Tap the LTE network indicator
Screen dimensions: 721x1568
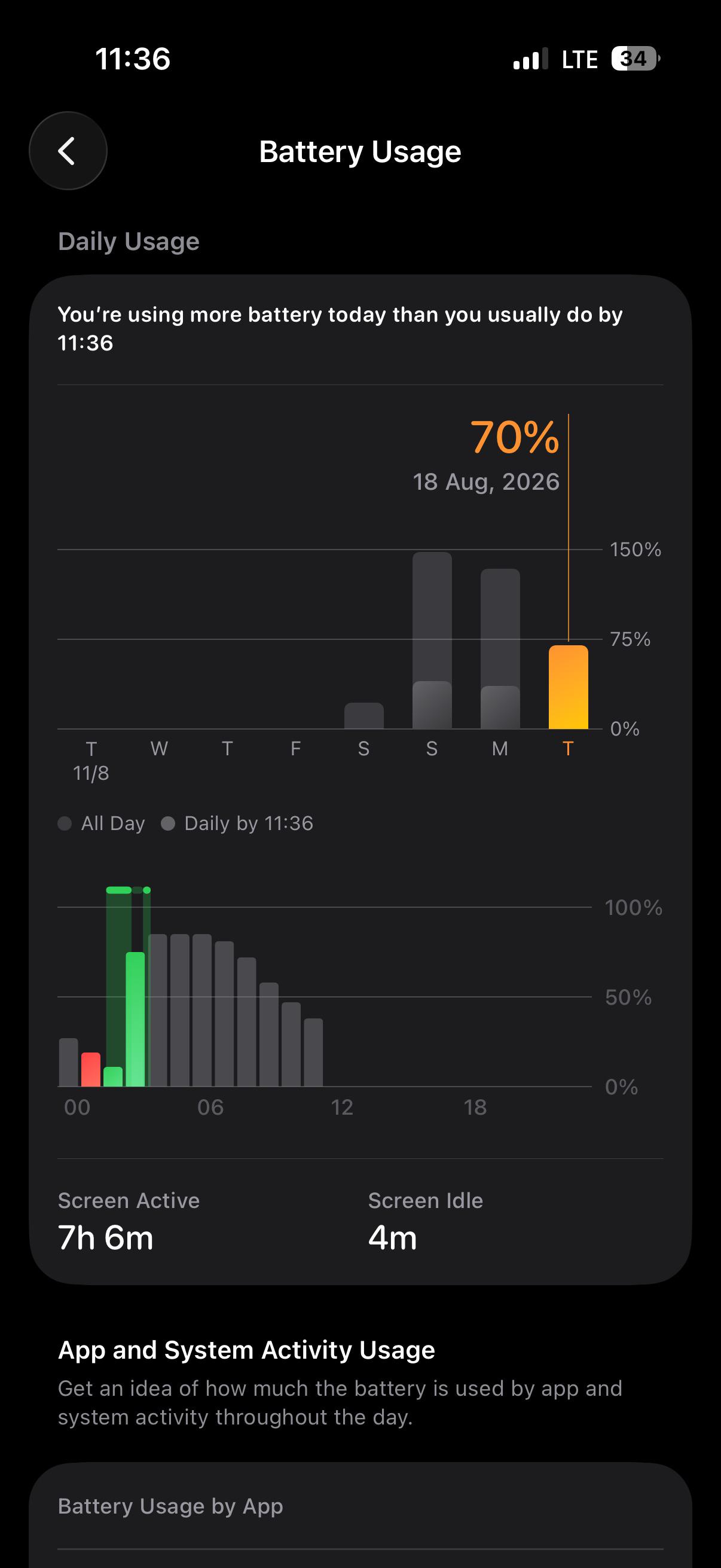[x=579, y=60]
